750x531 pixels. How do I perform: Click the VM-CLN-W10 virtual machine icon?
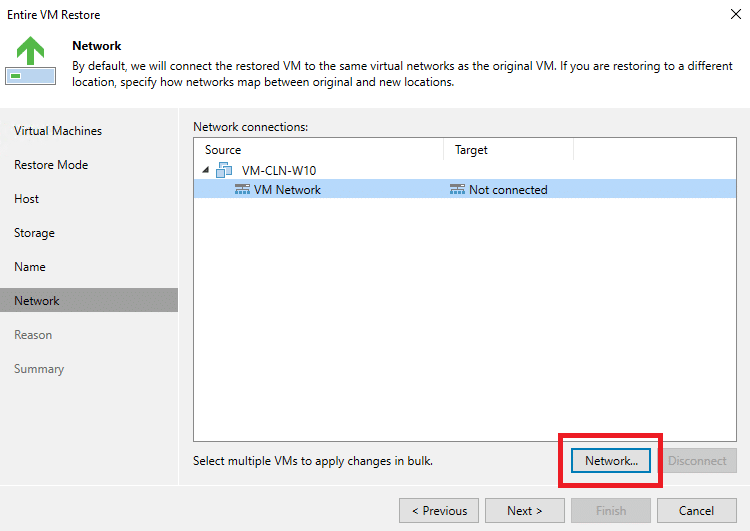pyautogui.click(x=224, y=170)
